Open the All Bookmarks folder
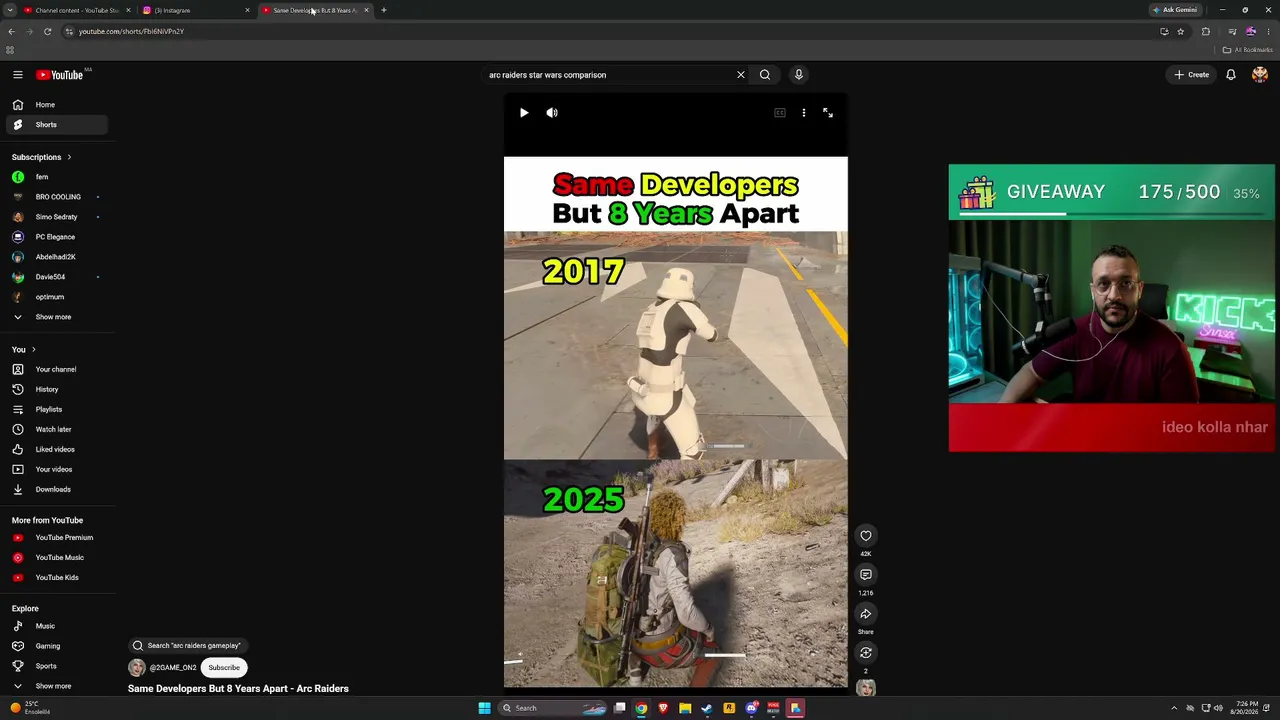This screenshot has height=720, width=1280. tap(1248, 50)
